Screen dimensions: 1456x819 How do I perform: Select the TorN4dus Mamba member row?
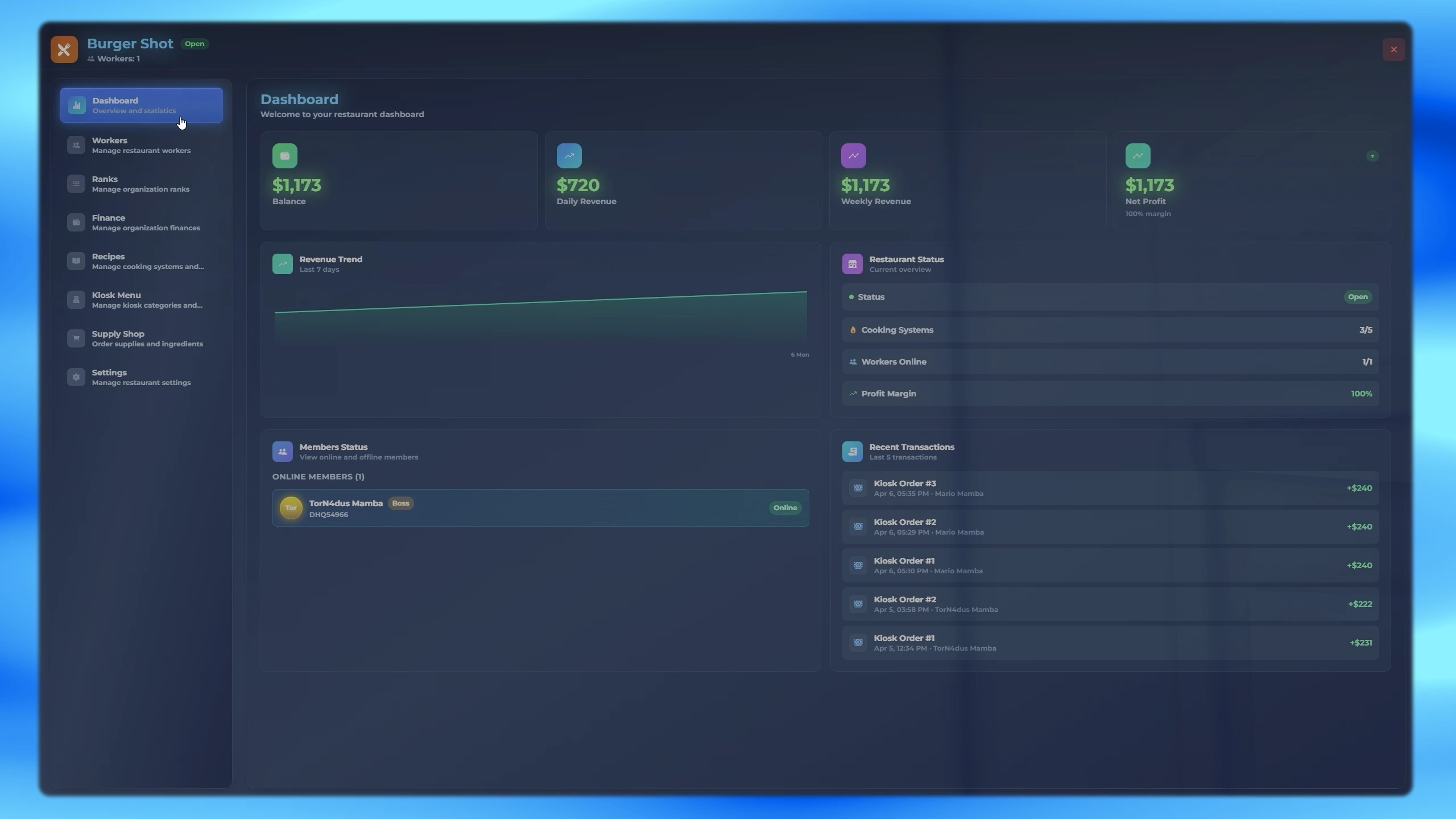click(x=540, y=508)
